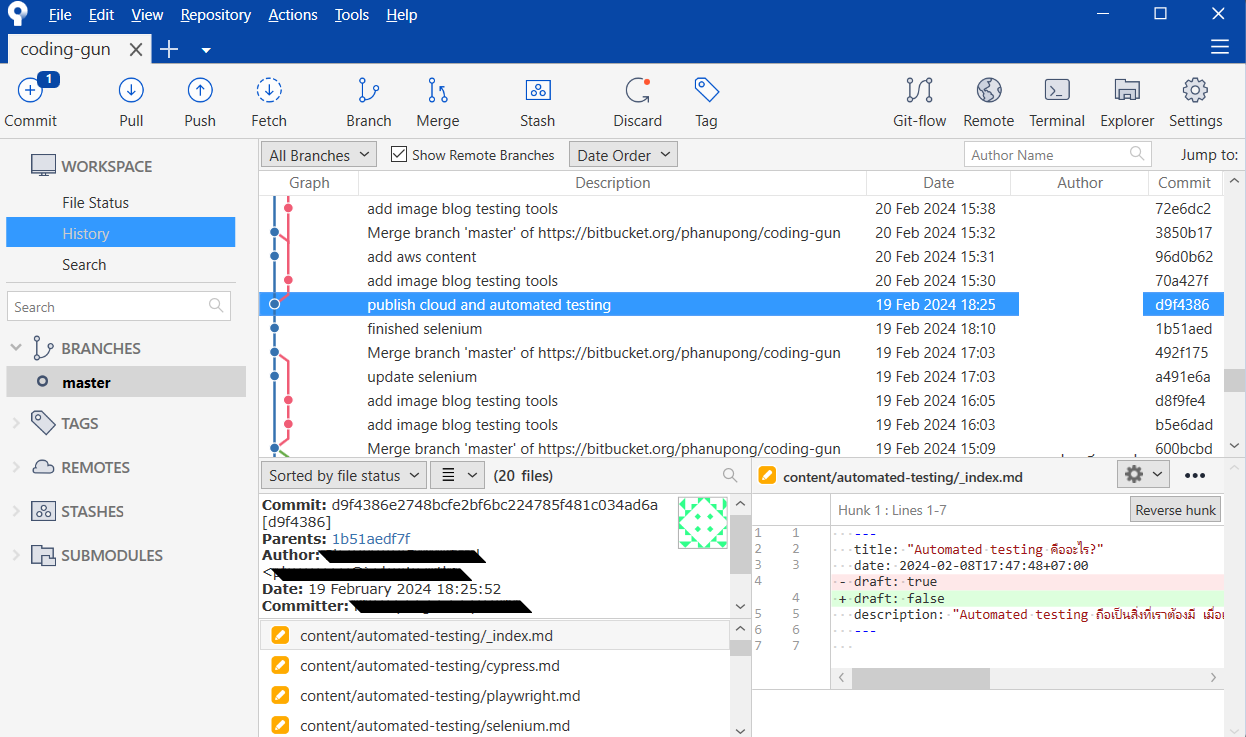Open the Help menu
The height and width of the screenshot is (737, 1246).
click(x=401, y=15)
